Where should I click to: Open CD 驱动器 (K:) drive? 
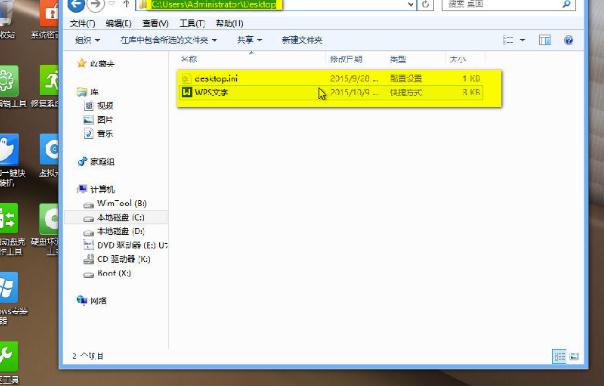point(124,259)
